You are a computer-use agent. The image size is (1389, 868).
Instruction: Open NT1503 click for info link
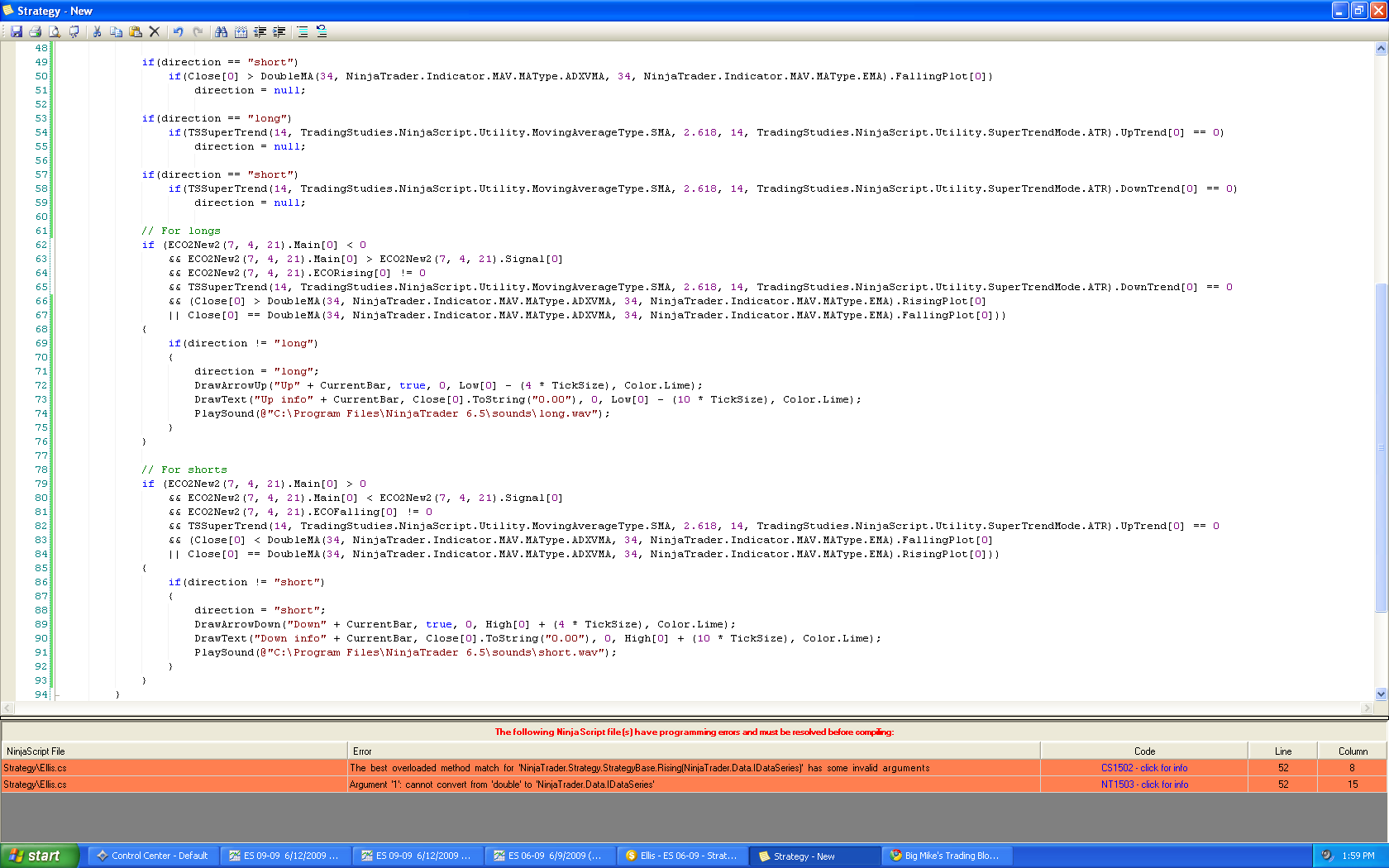click(1144, 785)
